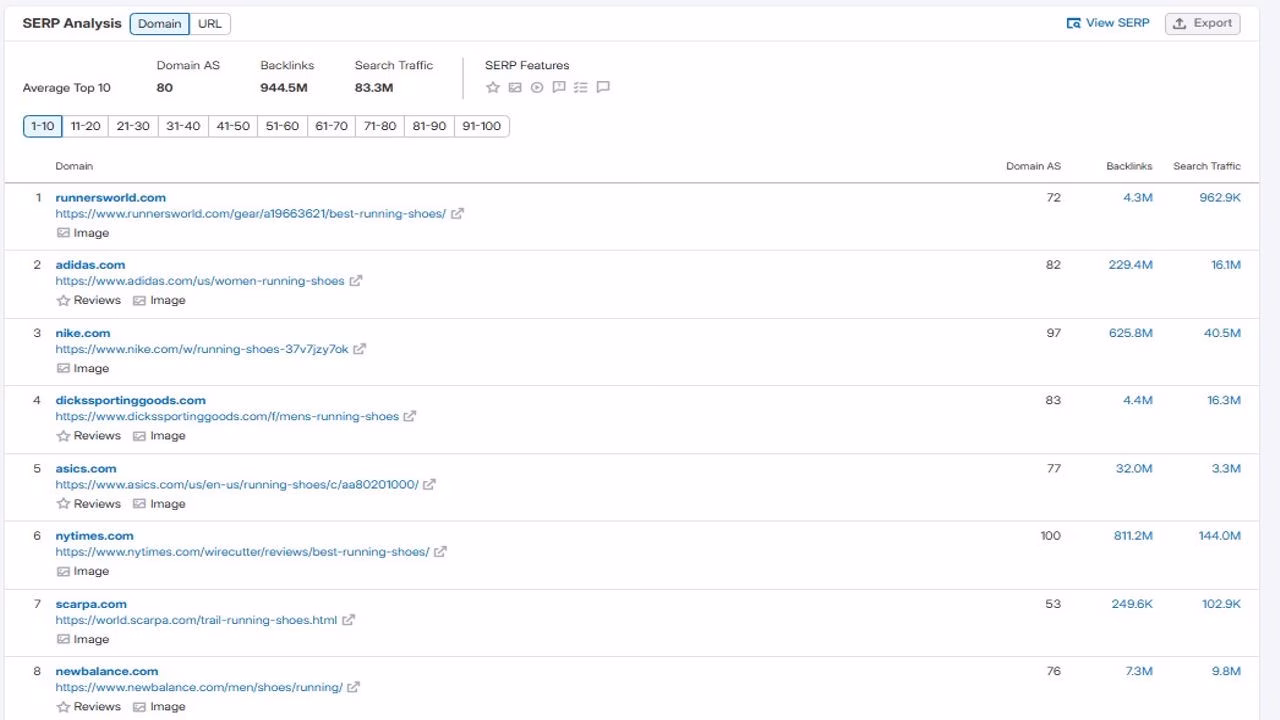Click nike.com backlinks value 625.8M
Image resolution: width=1280 pixels, height=720 pixels.
point(1130,332)
